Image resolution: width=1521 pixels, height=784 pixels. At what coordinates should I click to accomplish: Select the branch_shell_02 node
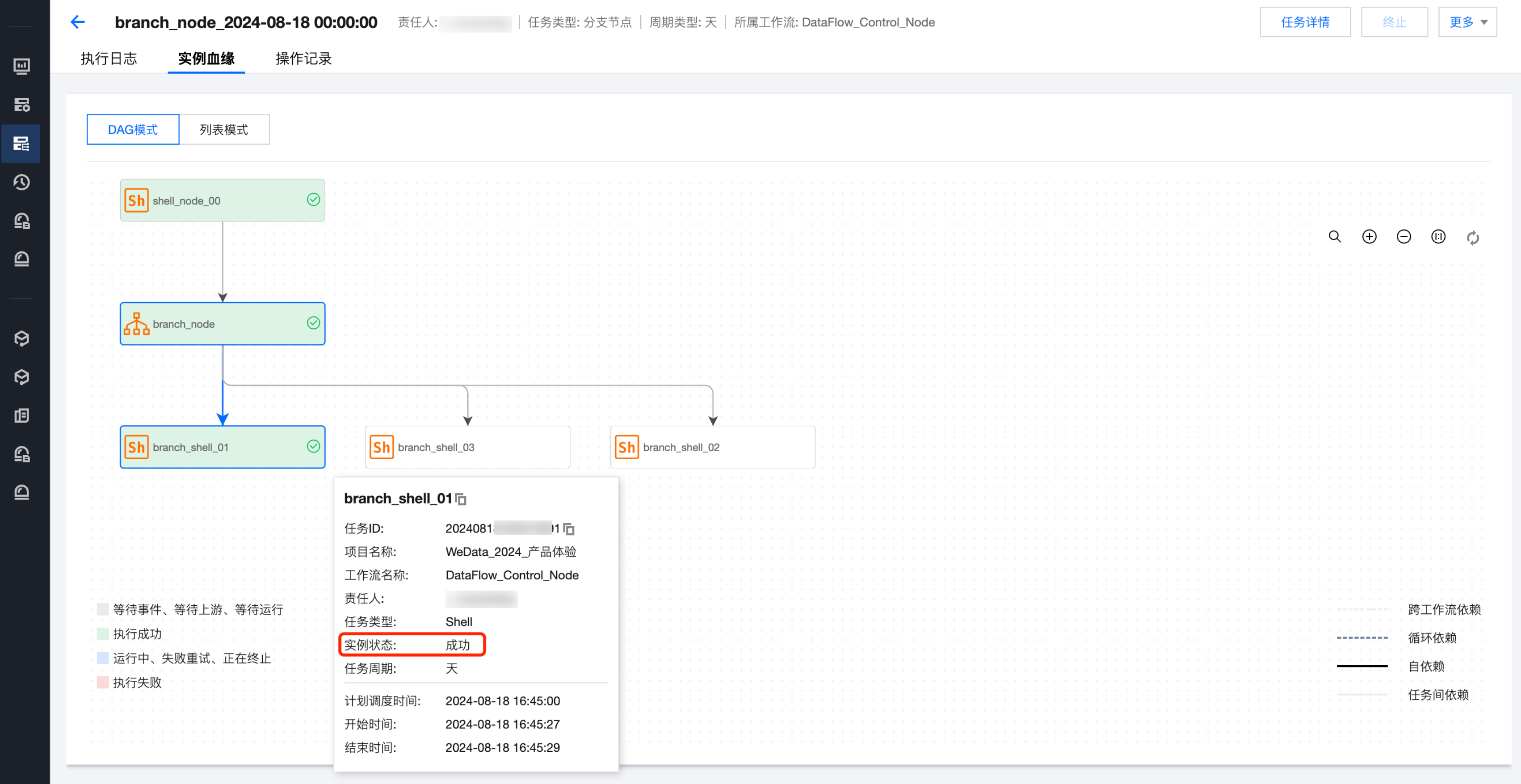(x=712, y=447)
